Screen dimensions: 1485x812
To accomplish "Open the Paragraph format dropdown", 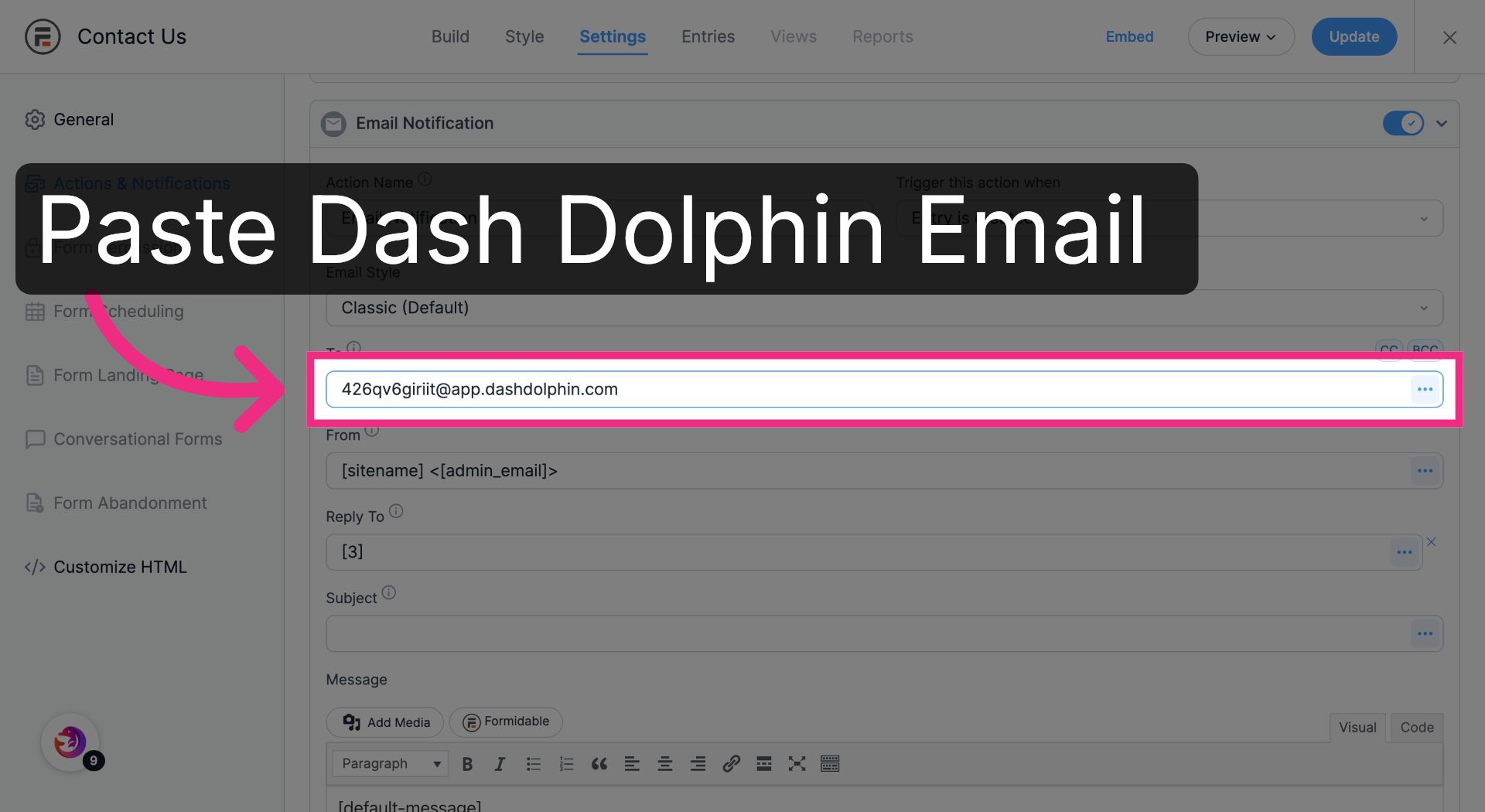I will click(x=390, y=763).
